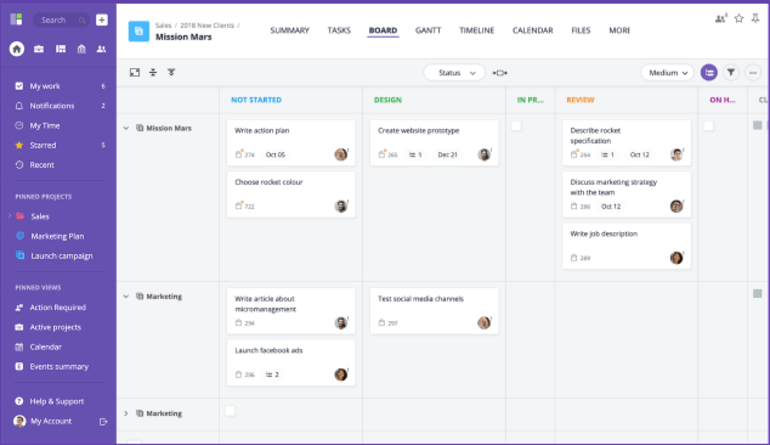
Task: Open the Create website prototype card
Action: 434,142
